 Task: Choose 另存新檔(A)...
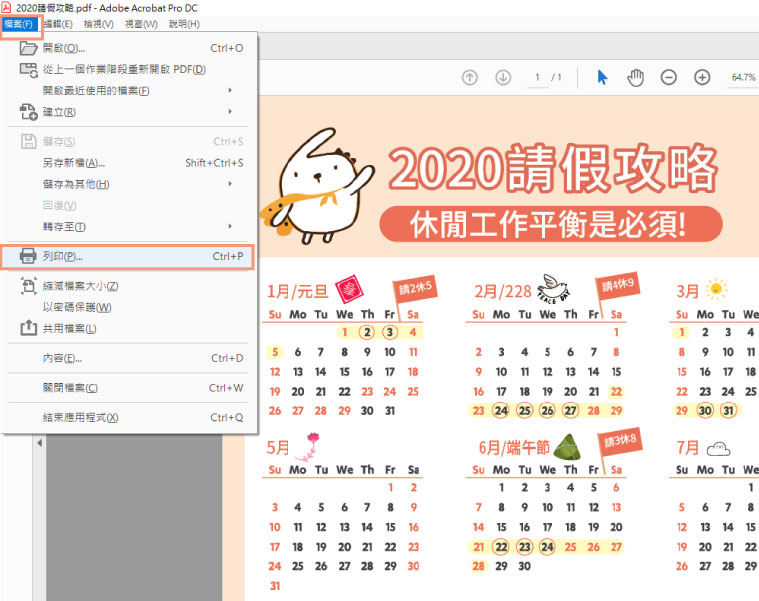click(x=128, y=163)
